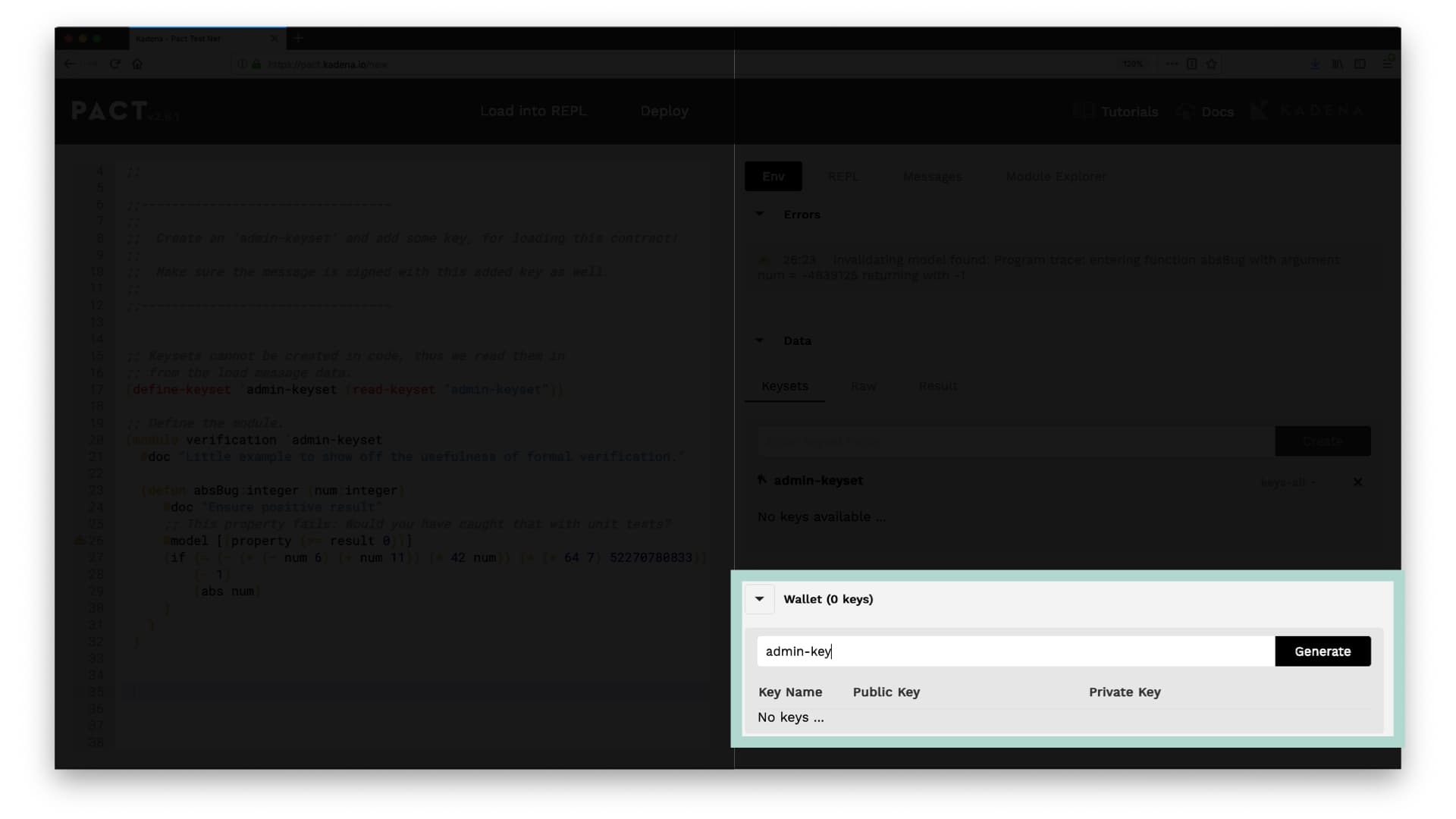The height and width of the screenshot is (819, 1456).
Task: Click the 'Wallet (0 keys)' heading
Action: (x=828, y=599)
